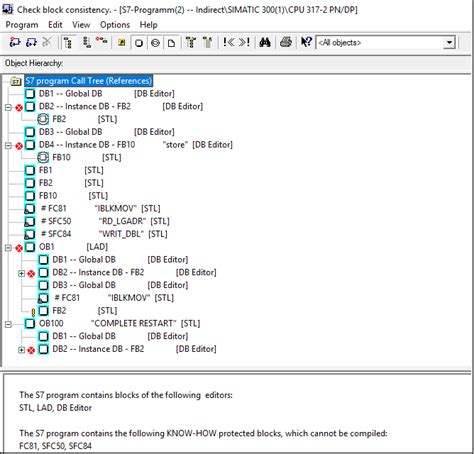Activate the context help arrow-question icon

[306, 42]
